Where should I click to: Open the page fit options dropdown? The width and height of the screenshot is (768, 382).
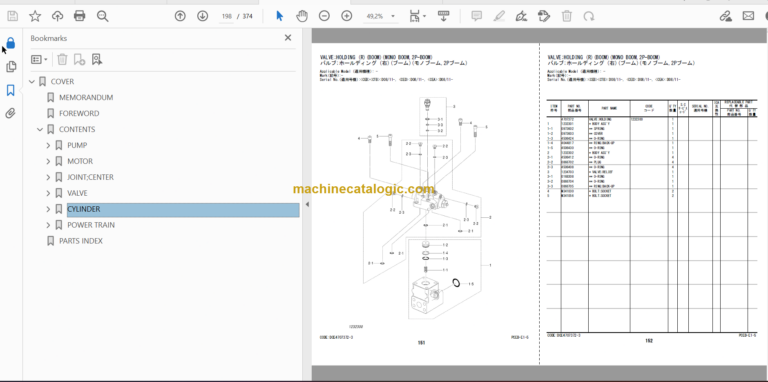tap(417, 16)
